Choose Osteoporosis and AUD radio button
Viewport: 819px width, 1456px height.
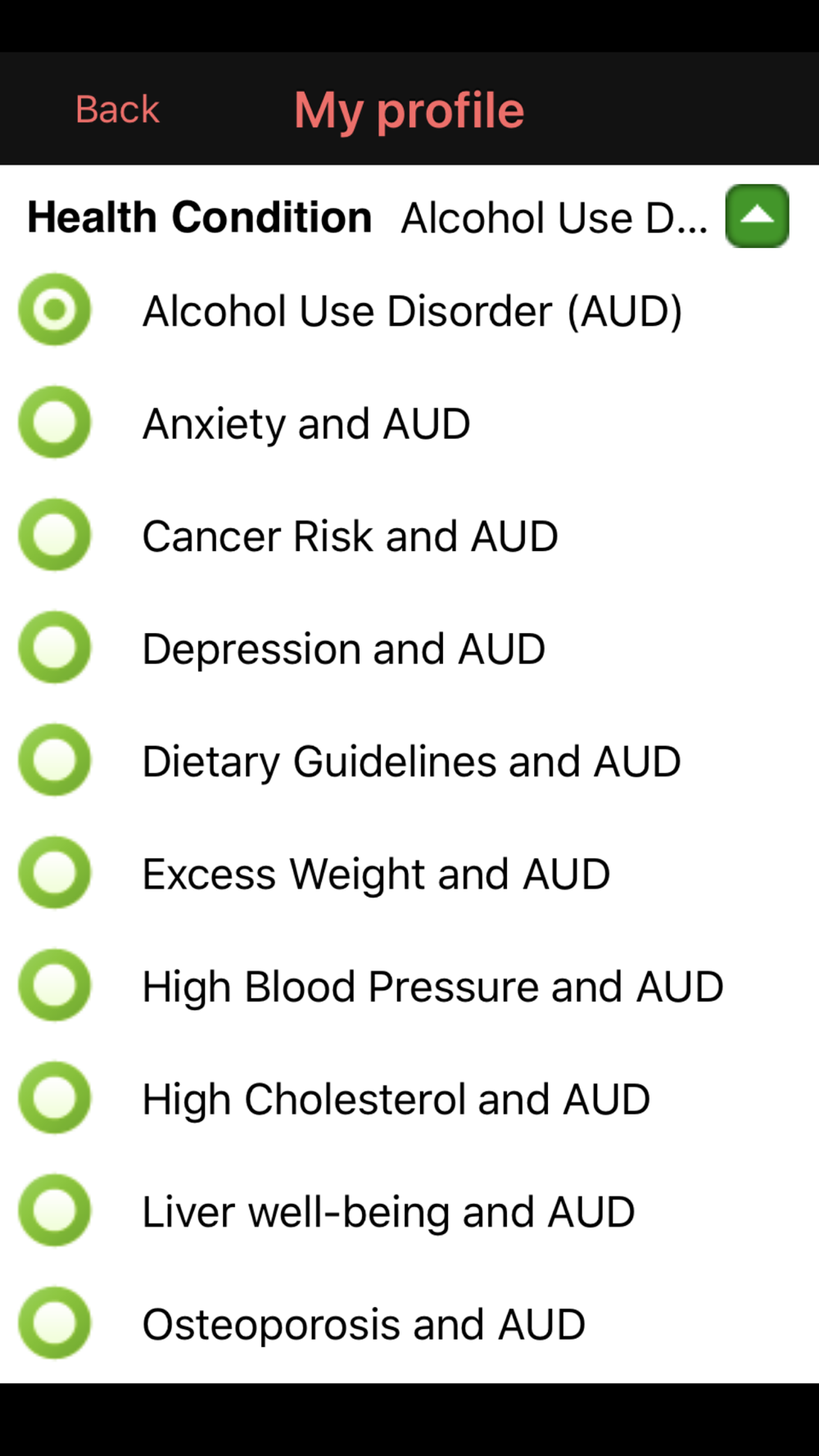tap(55, 1323)
